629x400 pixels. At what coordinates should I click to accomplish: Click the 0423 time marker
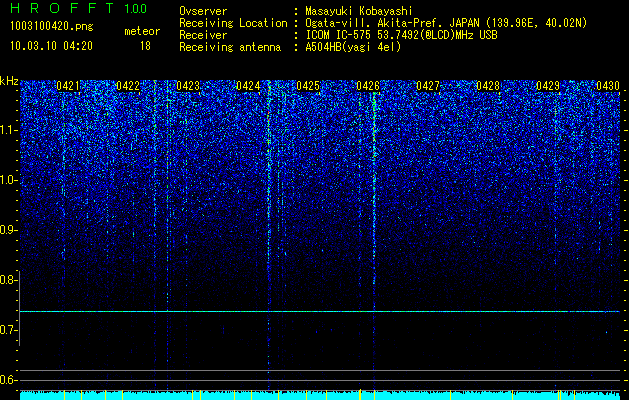(188, 85)
